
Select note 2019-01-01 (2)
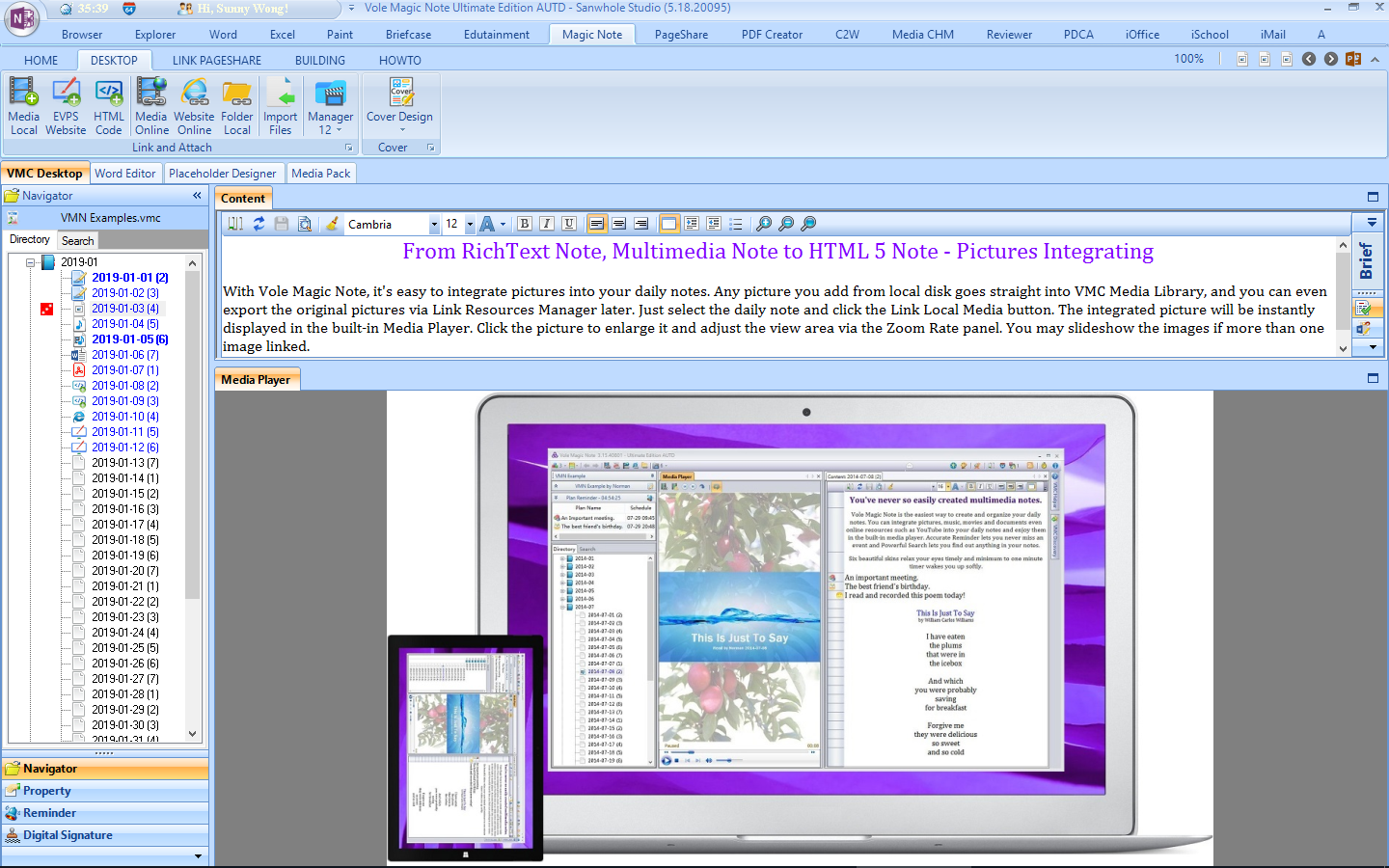(130, 278)
